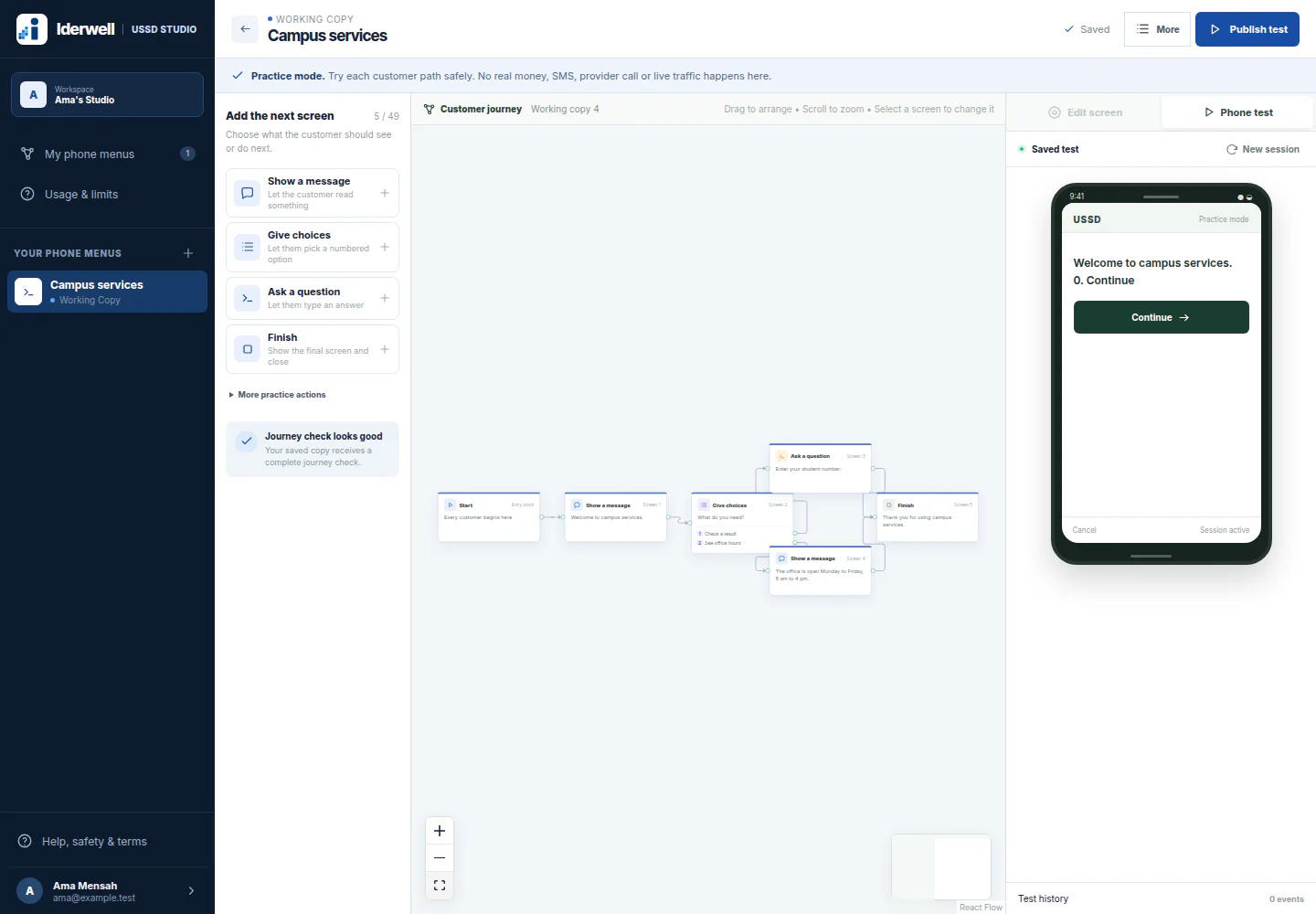Select the Campus services menu in sidebar
The width and height of the screenshot is (1316, 914).
[x=107, y=292]
